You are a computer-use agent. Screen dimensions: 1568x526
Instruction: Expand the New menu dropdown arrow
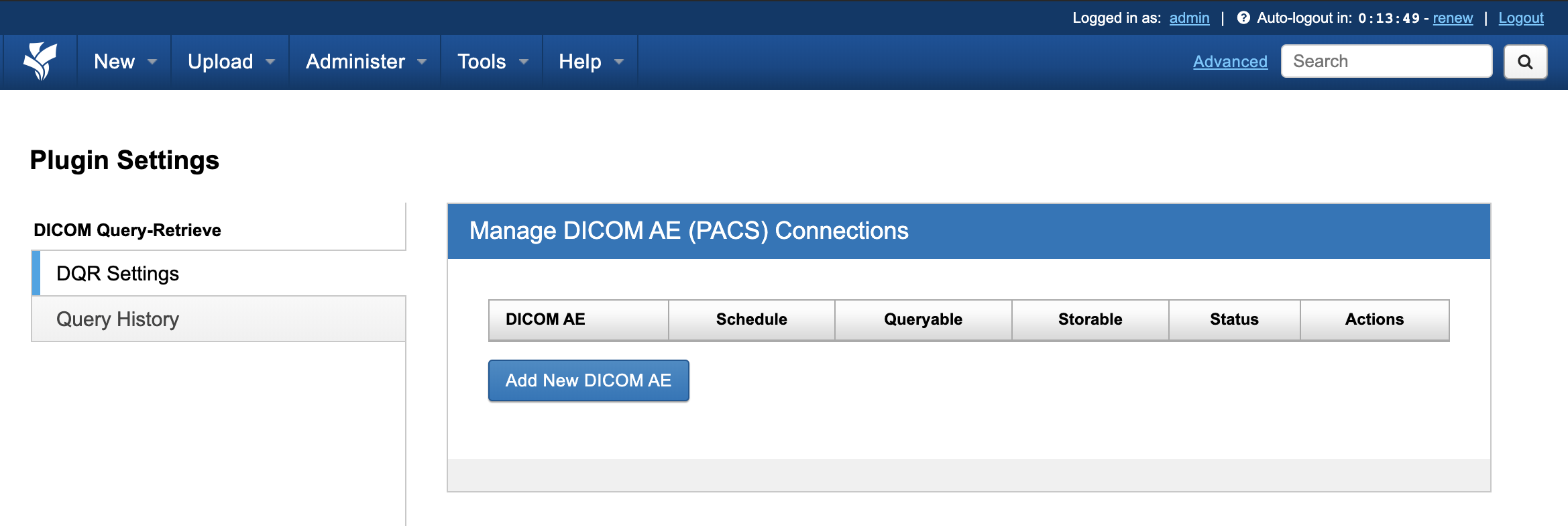[x=152, y=62]
